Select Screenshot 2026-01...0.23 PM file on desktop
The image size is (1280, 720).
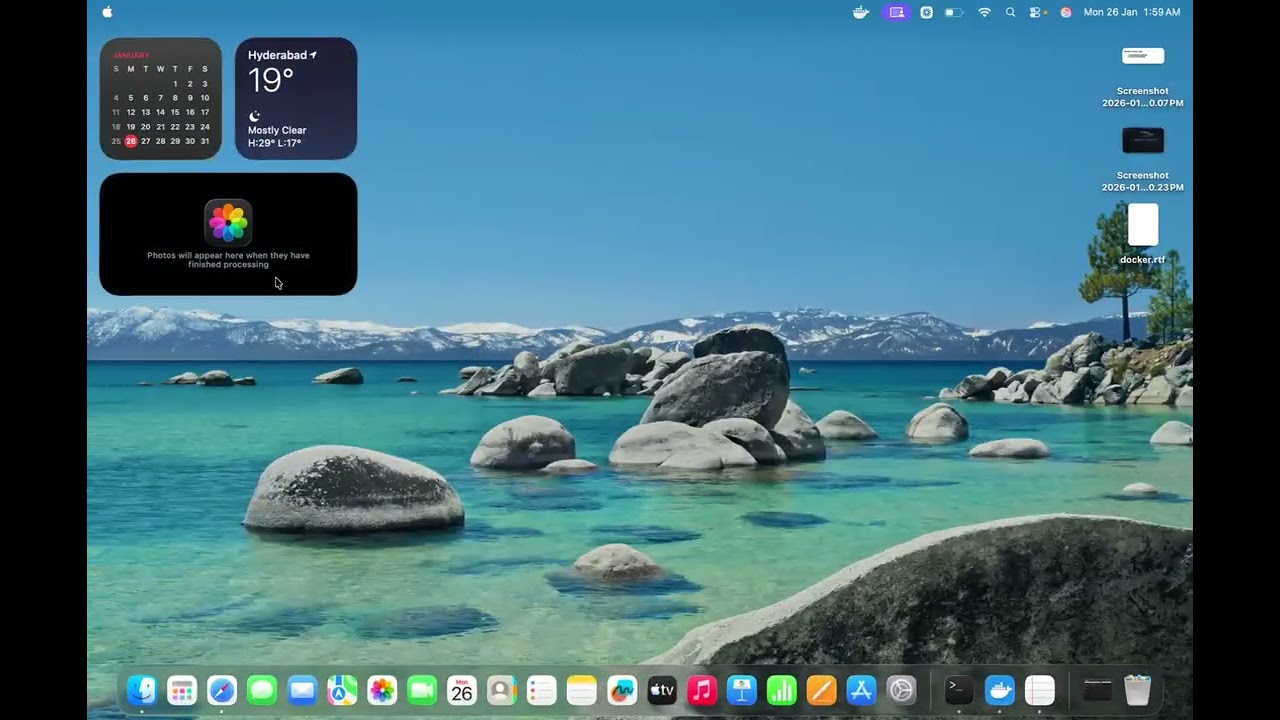[x=1143, y=160]
